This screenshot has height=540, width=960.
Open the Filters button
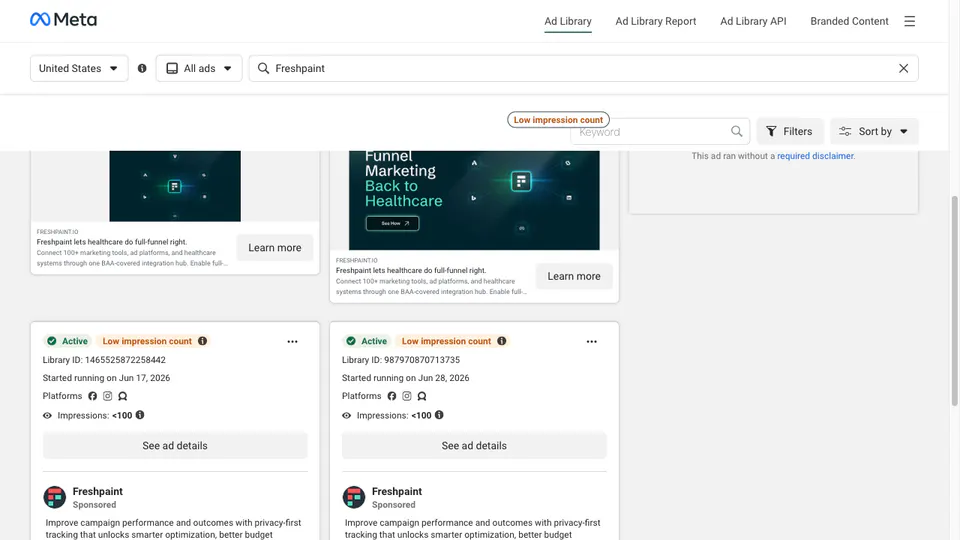point(790,132)
